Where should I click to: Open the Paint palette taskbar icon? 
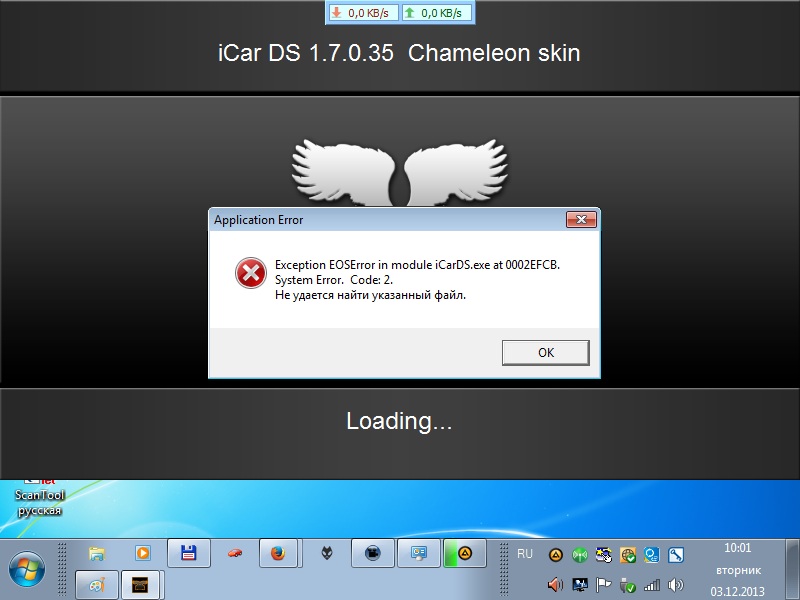96,585
